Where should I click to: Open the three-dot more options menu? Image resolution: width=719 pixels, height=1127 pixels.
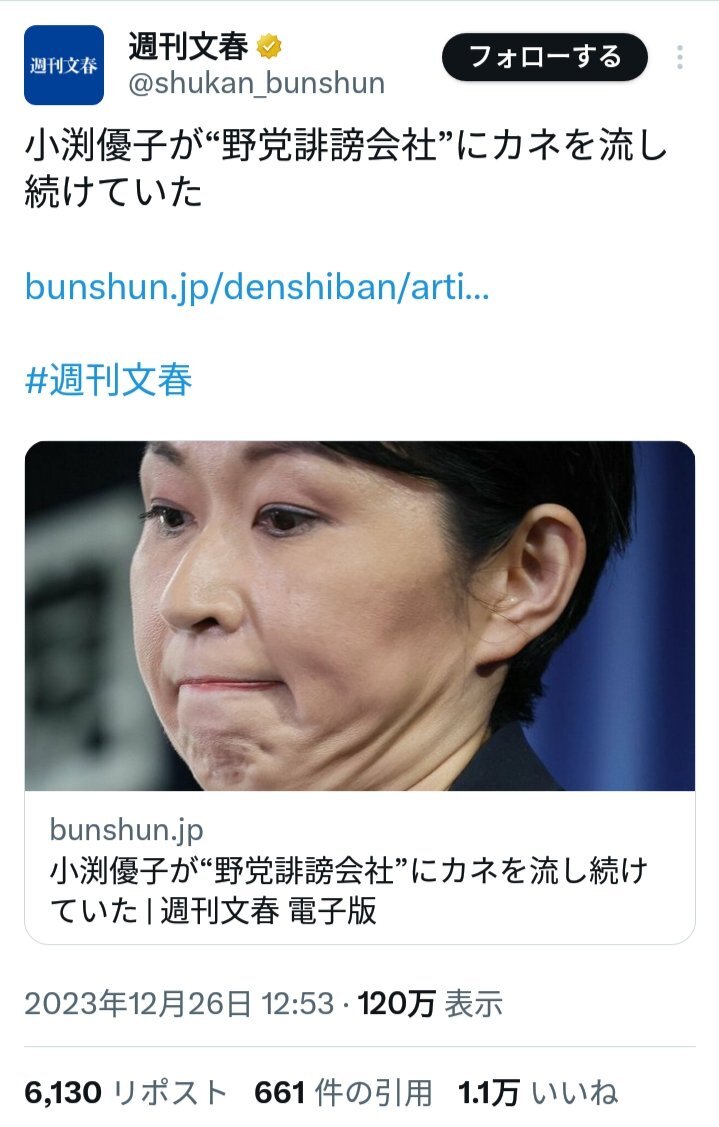679,58
